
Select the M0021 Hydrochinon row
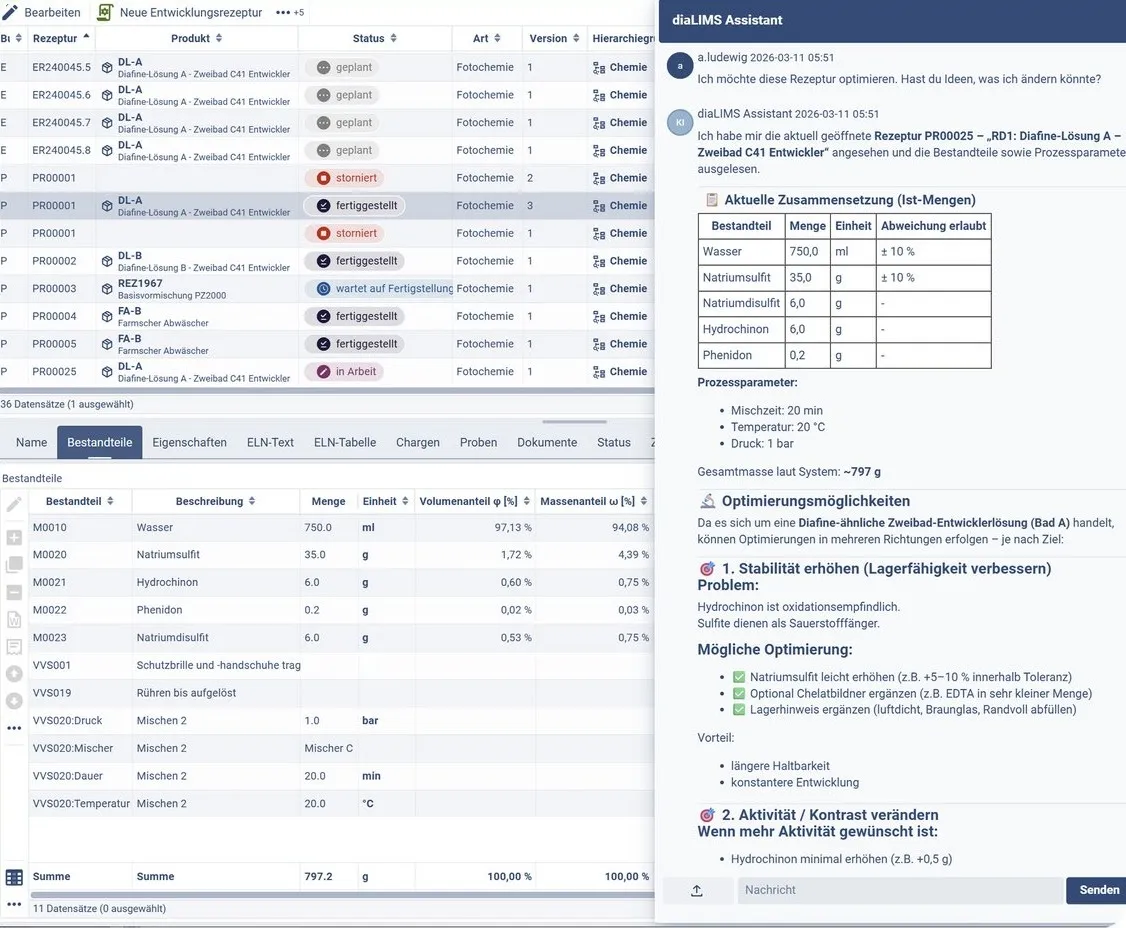[341, 582]
